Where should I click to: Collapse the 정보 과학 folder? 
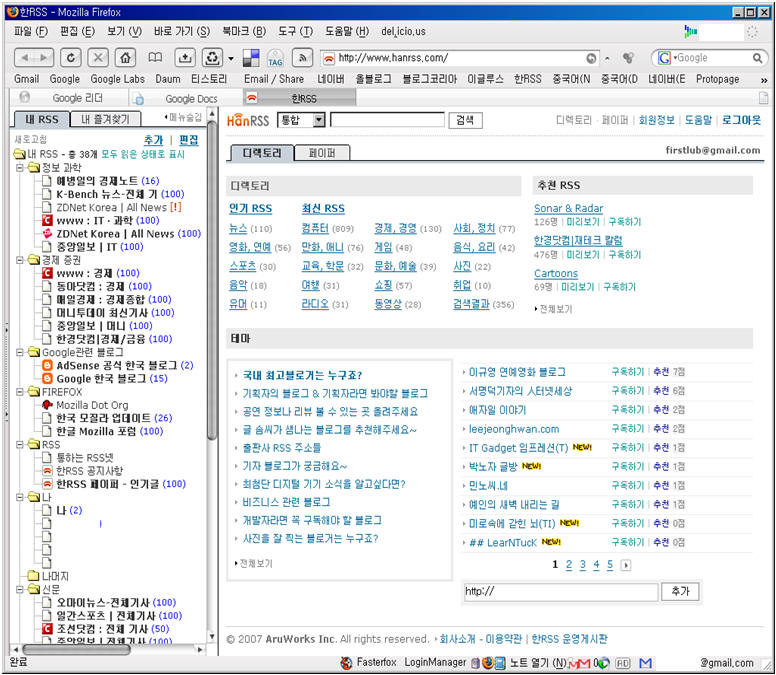pos(20,168)
